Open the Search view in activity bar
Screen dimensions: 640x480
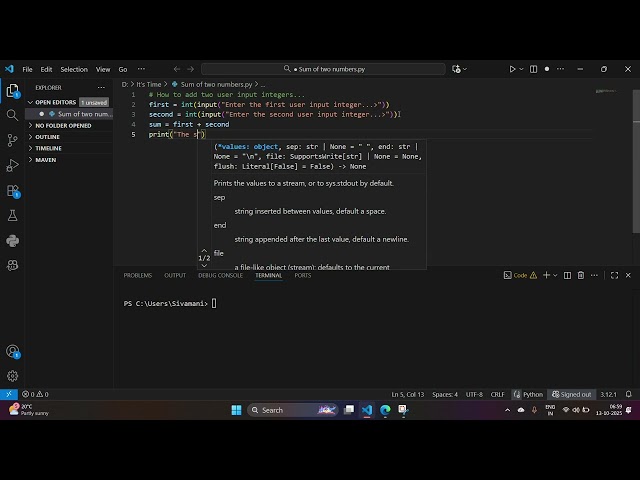pos(12,115)
